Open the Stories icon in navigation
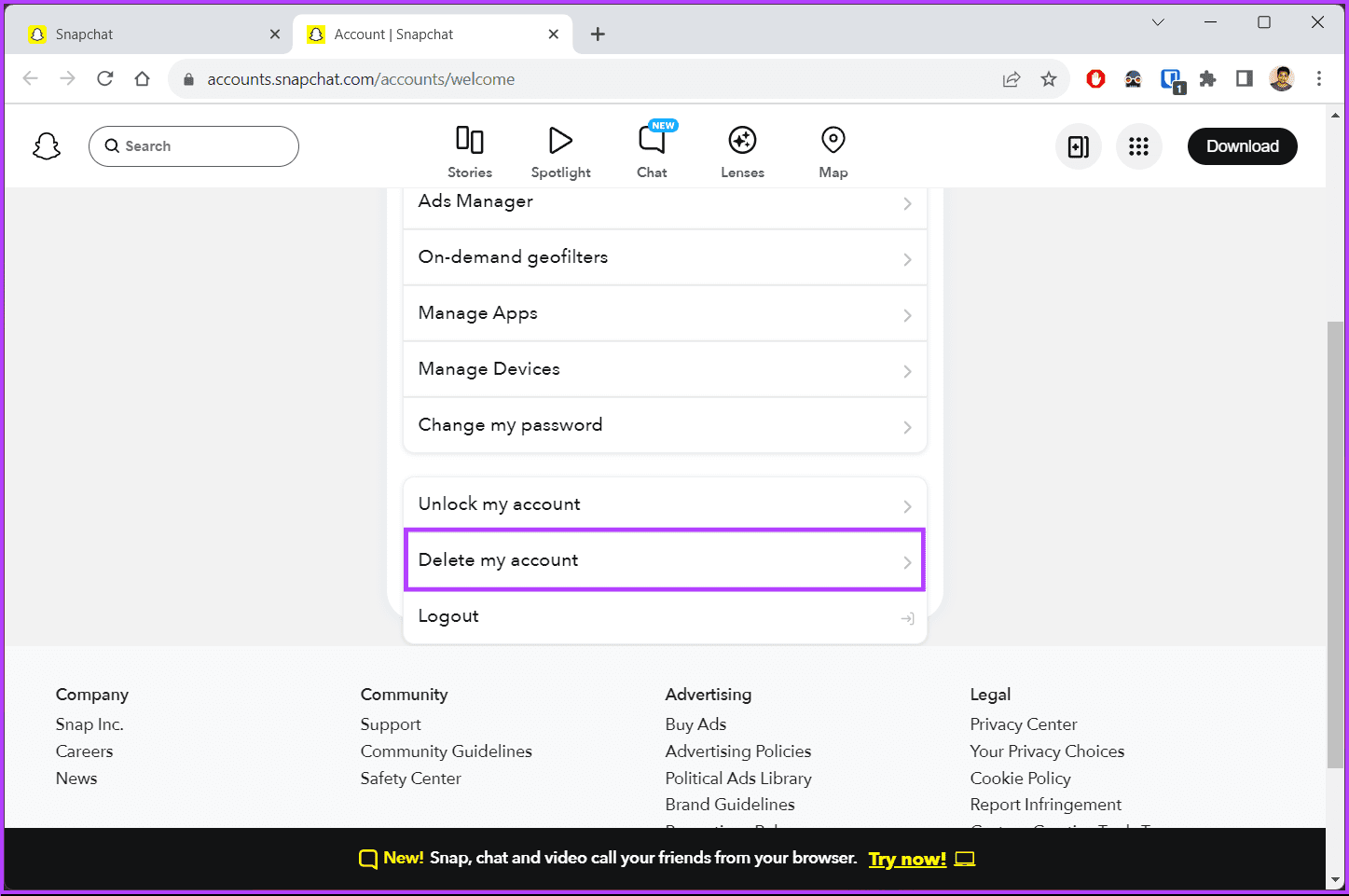 pyautogui.click(x=470, y=152)
